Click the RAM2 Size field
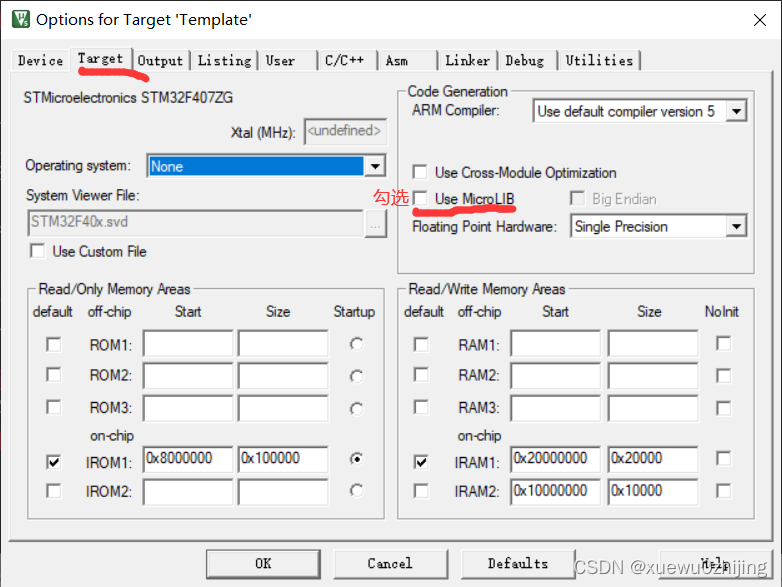782x587 pixels. pos(652,376)
